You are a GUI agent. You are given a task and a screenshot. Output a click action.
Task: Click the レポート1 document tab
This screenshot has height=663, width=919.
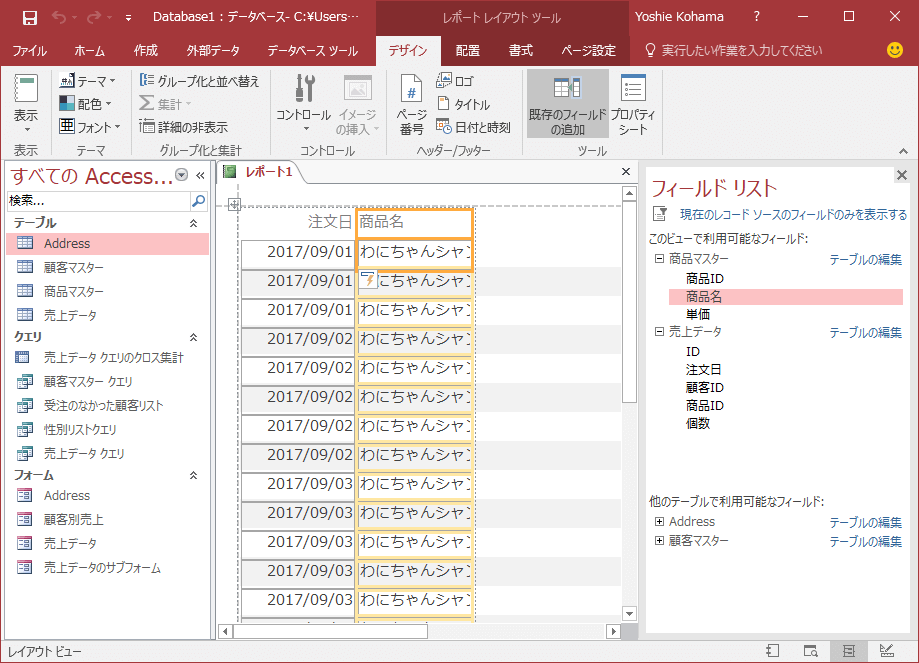(260, 172)
